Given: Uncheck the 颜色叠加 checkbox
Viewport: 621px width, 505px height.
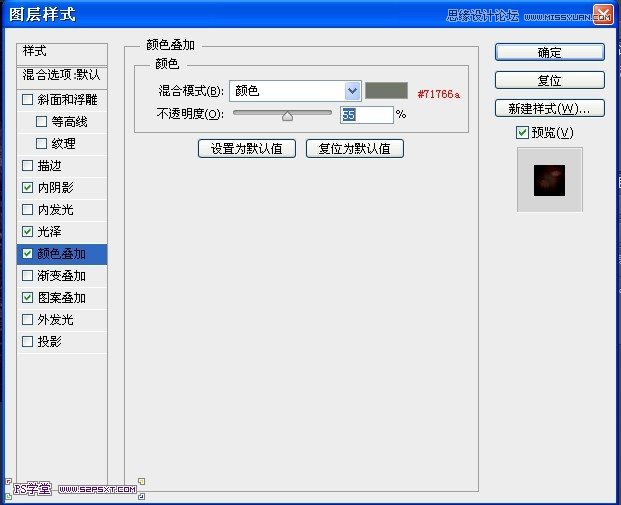Looking at the screenshot, I should (x=27, y=253).
